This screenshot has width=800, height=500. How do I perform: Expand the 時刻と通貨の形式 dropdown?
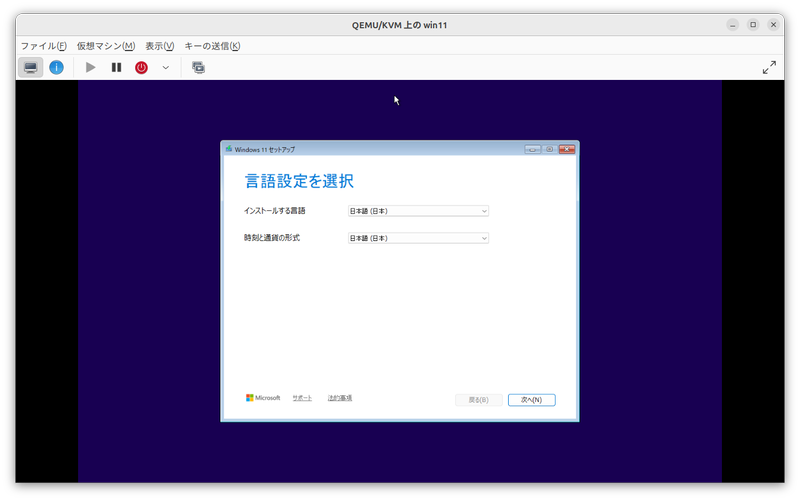click(418, 238)
